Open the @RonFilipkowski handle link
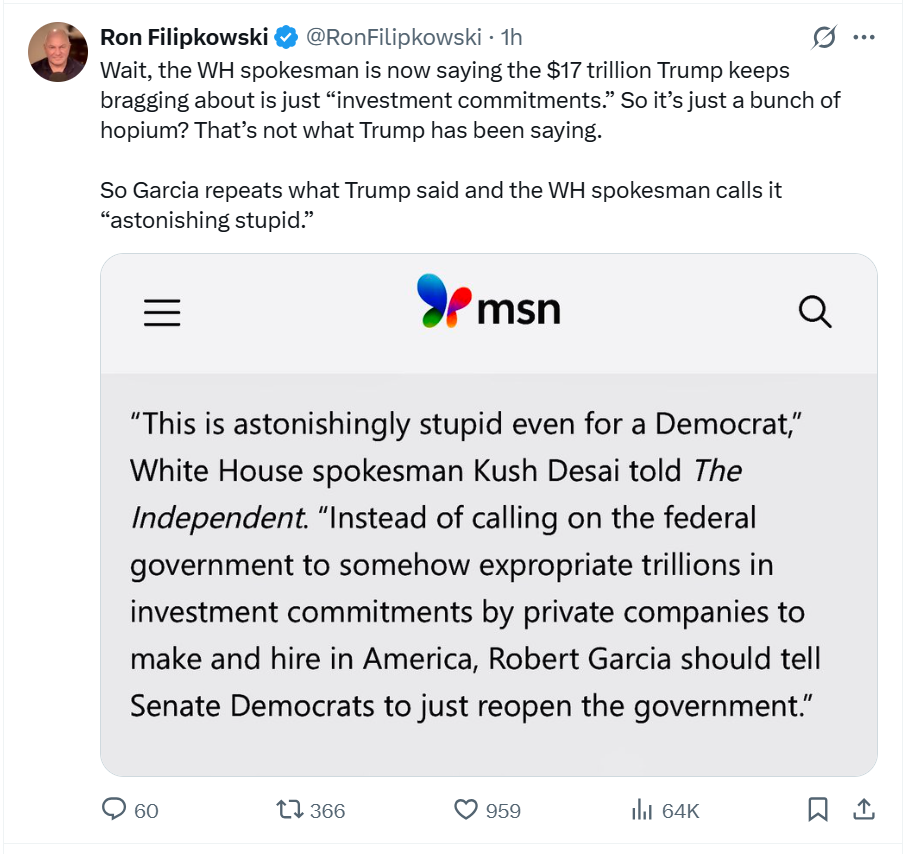Screen dimensions: 924x854 [x=395, y=38]
